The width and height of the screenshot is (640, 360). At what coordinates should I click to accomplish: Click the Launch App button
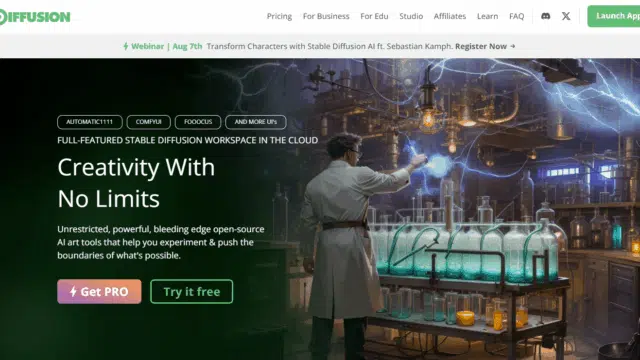pyautogui.click(x=613, y=16)
